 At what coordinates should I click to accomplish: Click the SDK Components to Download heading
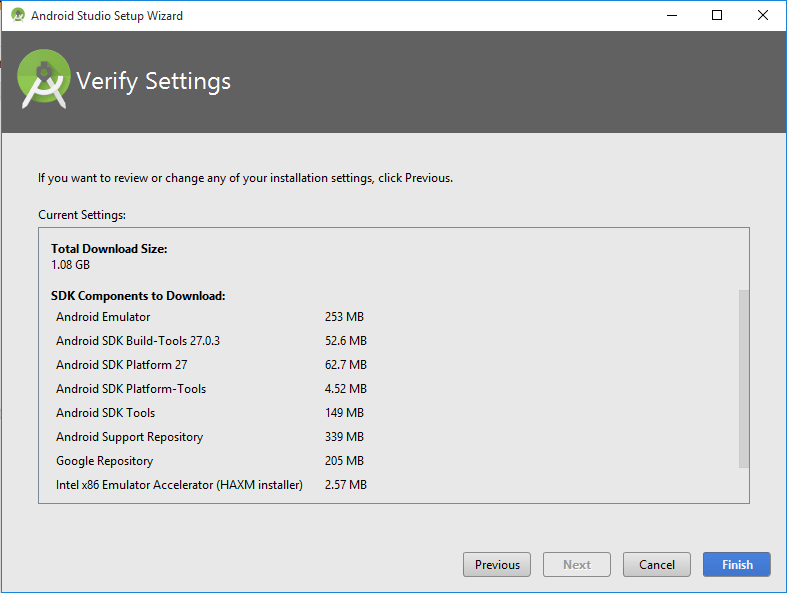coord(138,296)
